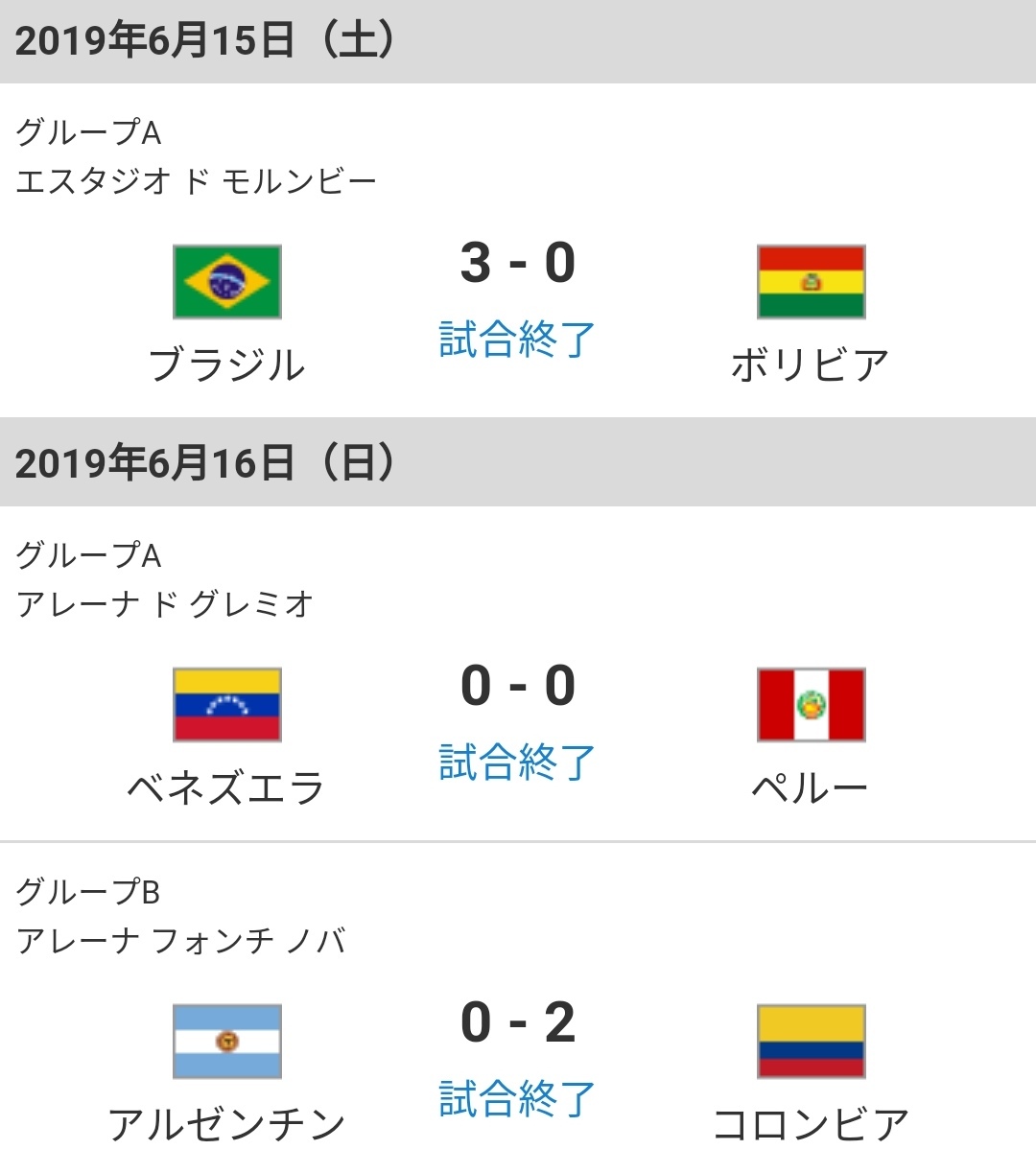The image size is (1036, 1173).
Task: Tap the Peru flag icon
Action: 811,705
